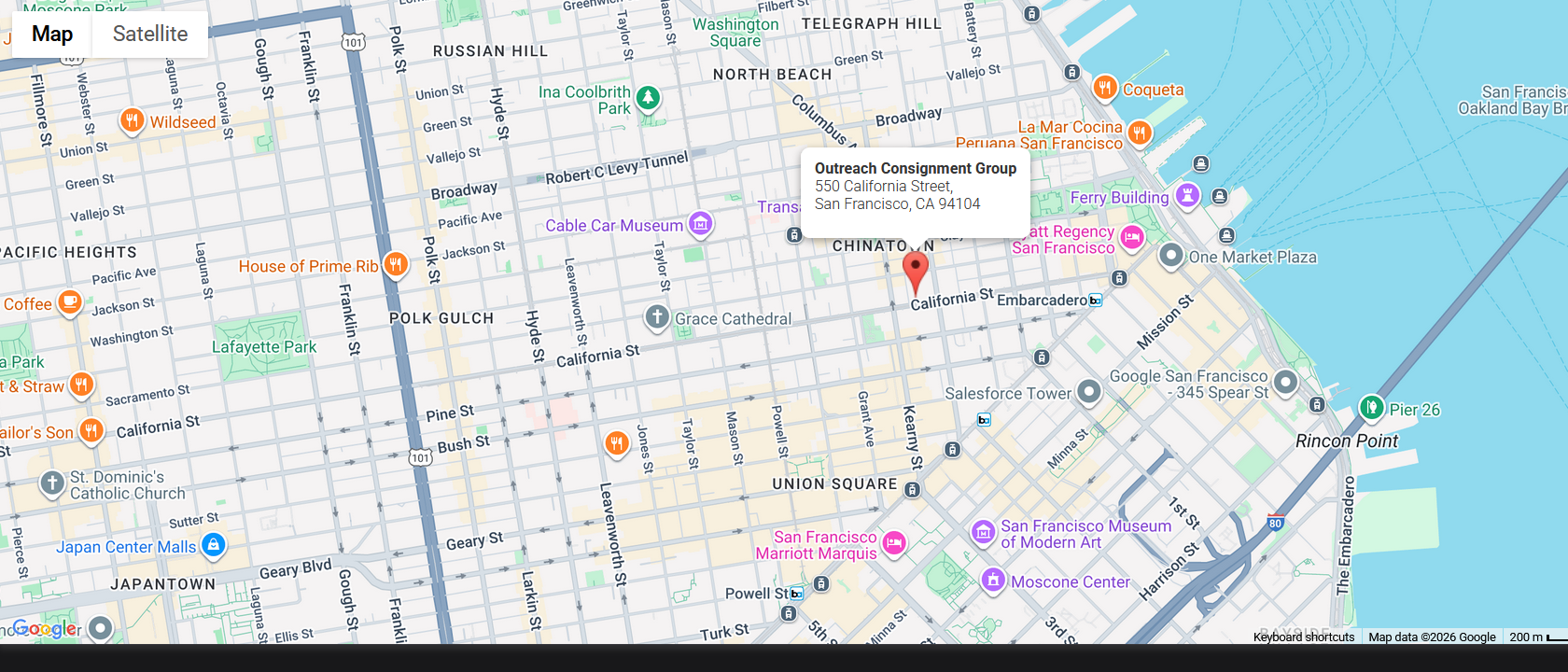
Task: Click San Francisco Marriott Marquis hotel icon
Action: [894, 543]
